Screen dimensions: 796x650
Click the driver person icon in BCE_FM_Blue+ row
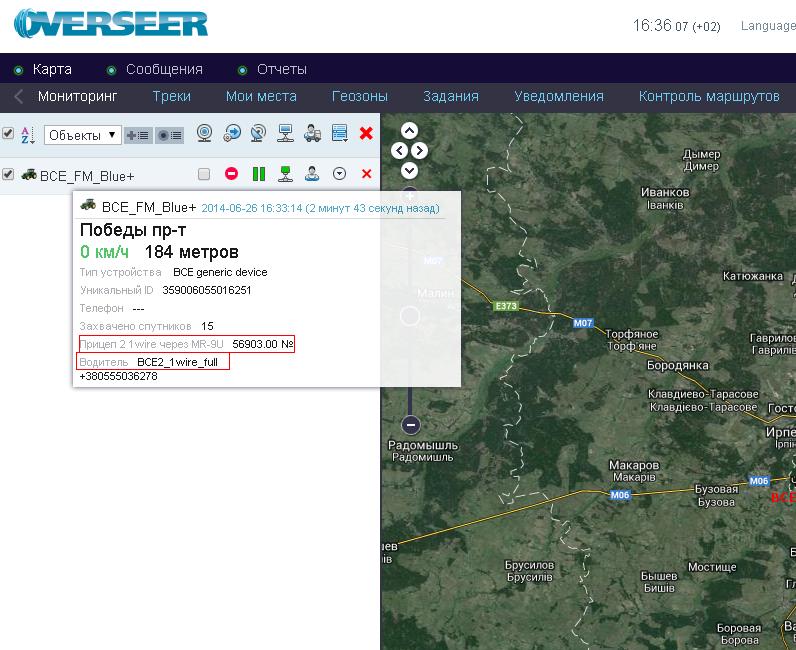pyautogui.click(x=312, y=174)
